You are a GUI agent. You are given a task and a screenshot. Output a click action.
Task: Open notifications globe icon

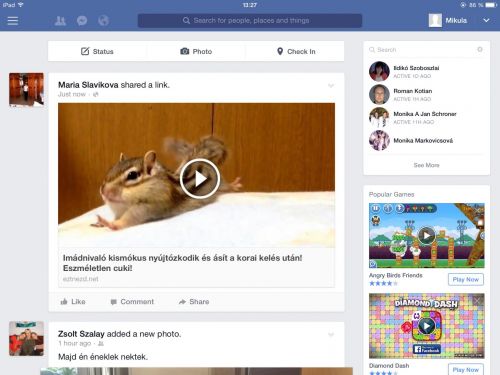point(103,21)
